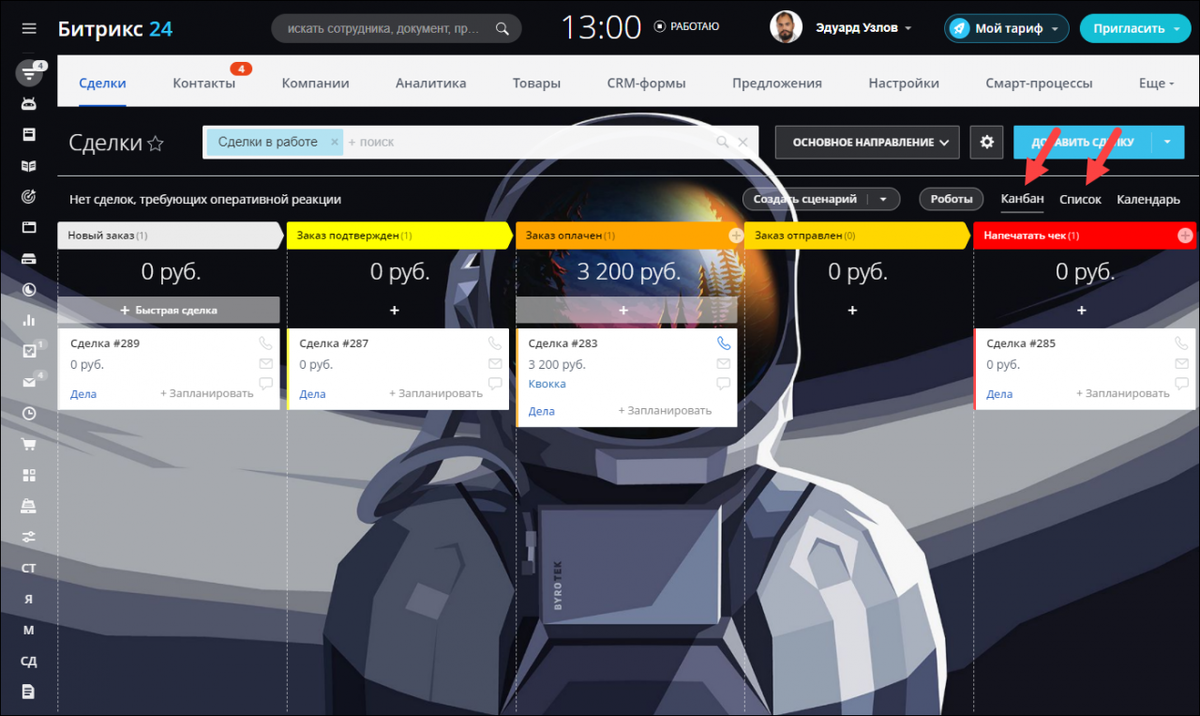Click the Роботы button
The height and width of the screenshot is (716, 1200).
[x=951, y=199]
